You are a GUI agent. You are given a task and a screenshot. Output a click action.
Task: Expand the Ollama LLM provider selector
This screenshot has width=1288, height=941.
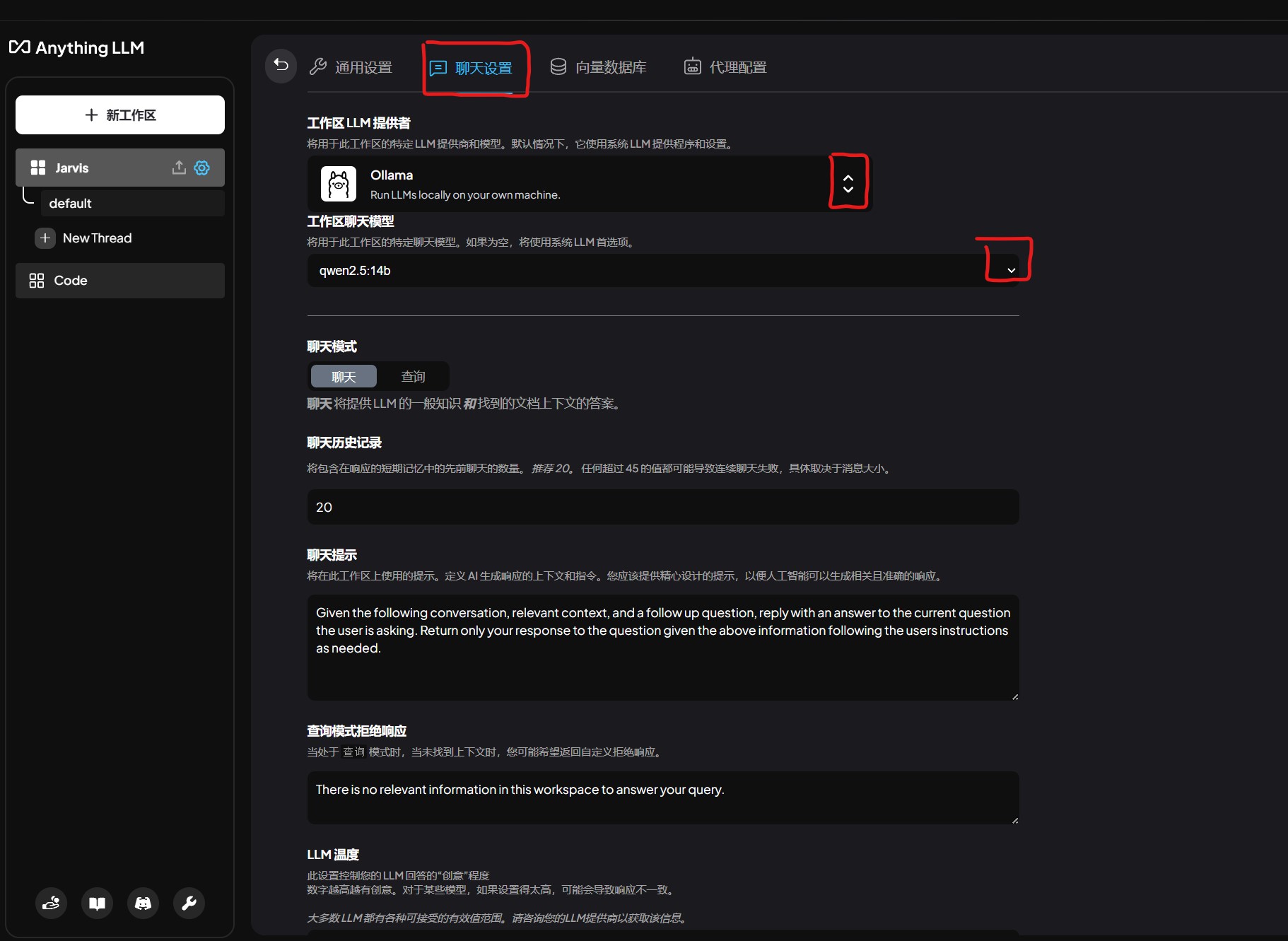tap(848, 184)
